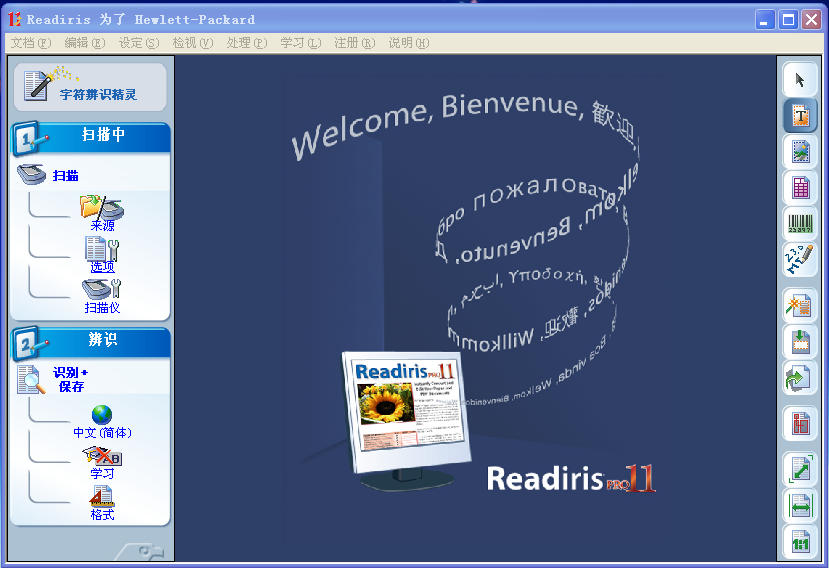Click the magnifier document icon for 识别

tap(31, 380)
